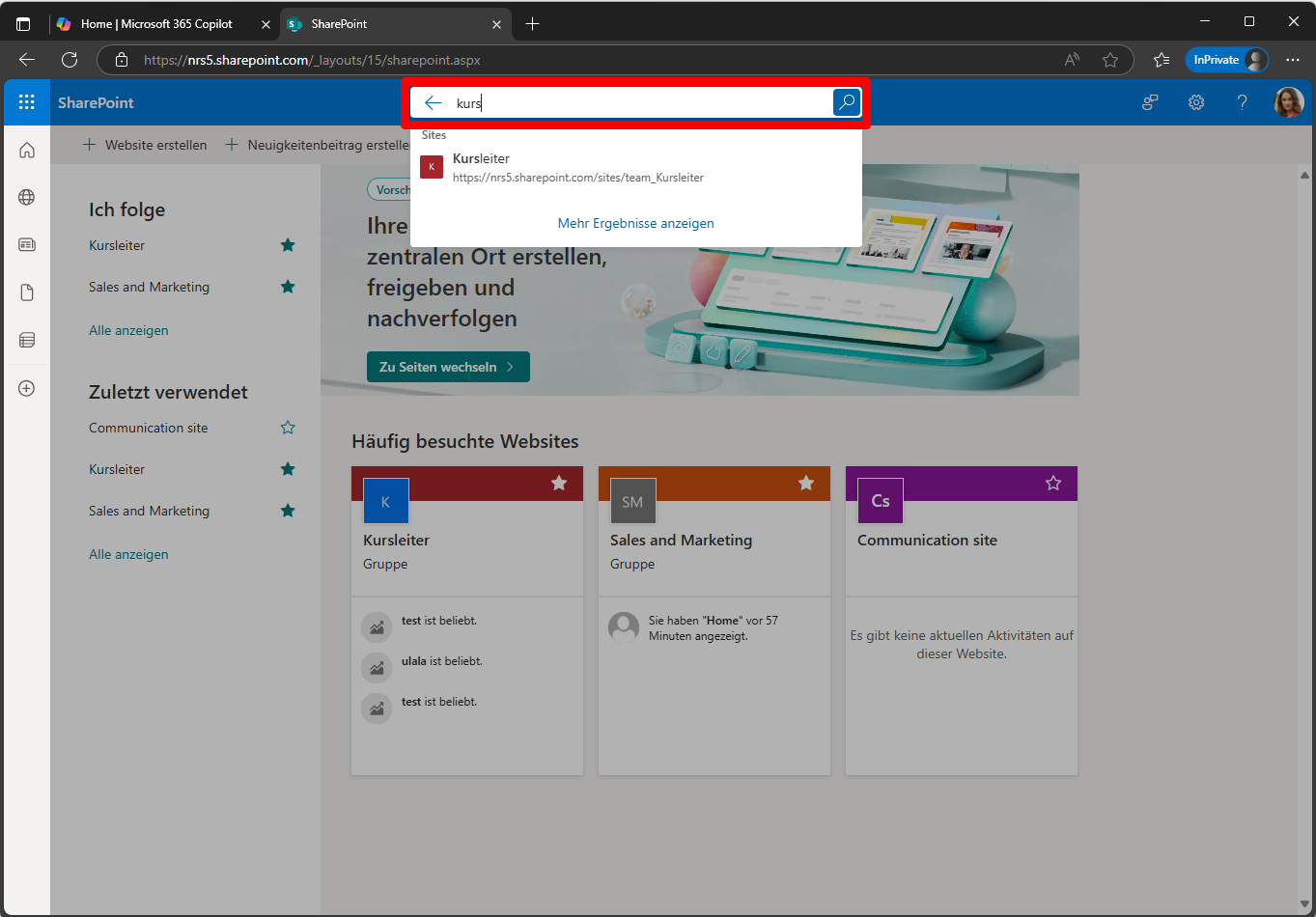This screenshot has width=1316, height=917.
Task: Click the Create plus icon in sidebar
Action: (x=27, y=388)
